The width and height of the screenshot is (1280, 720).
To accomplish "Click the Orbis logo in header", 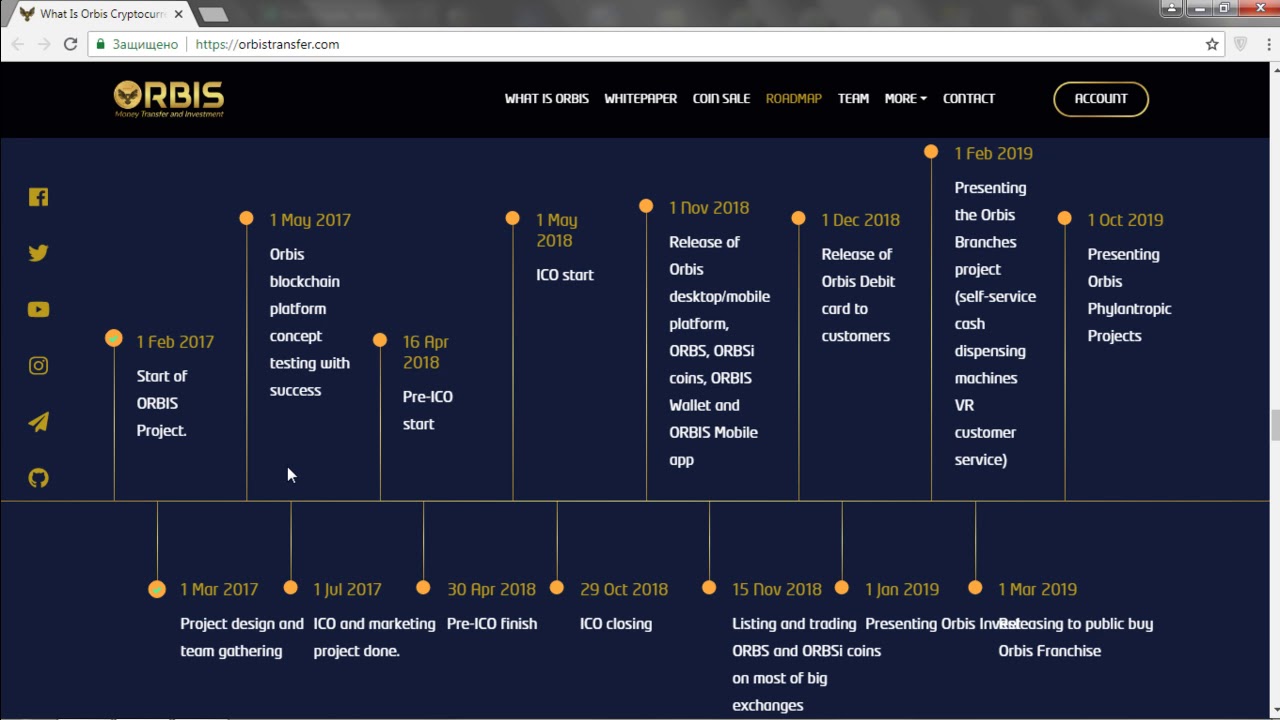I will [169, 99].
